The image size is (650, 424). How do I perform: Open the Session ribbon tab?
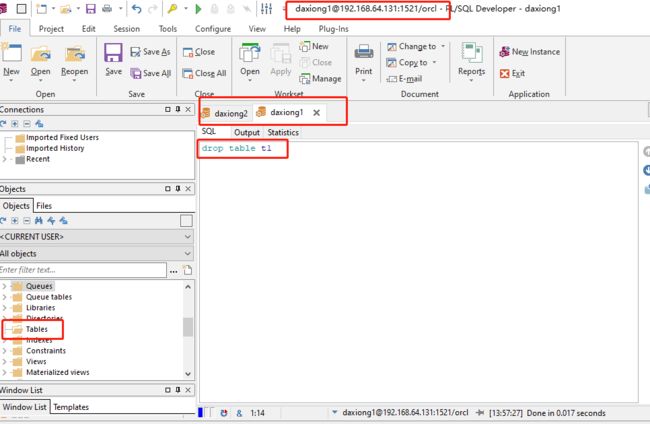click(126, 29)
